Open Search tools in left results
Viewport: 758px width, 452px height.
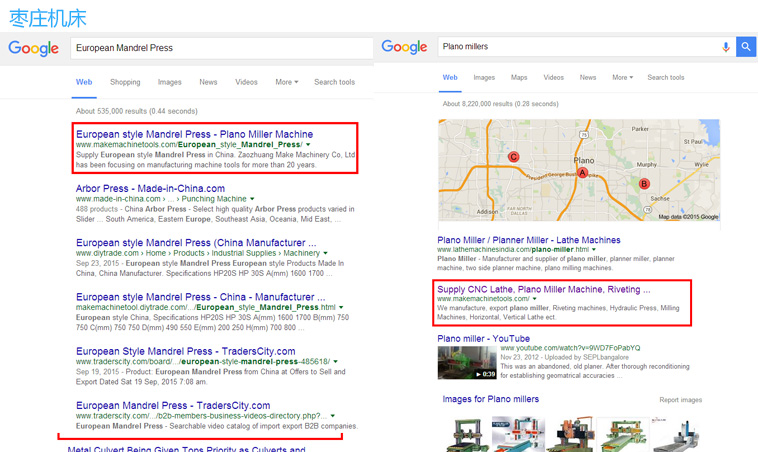coord(335,82)
